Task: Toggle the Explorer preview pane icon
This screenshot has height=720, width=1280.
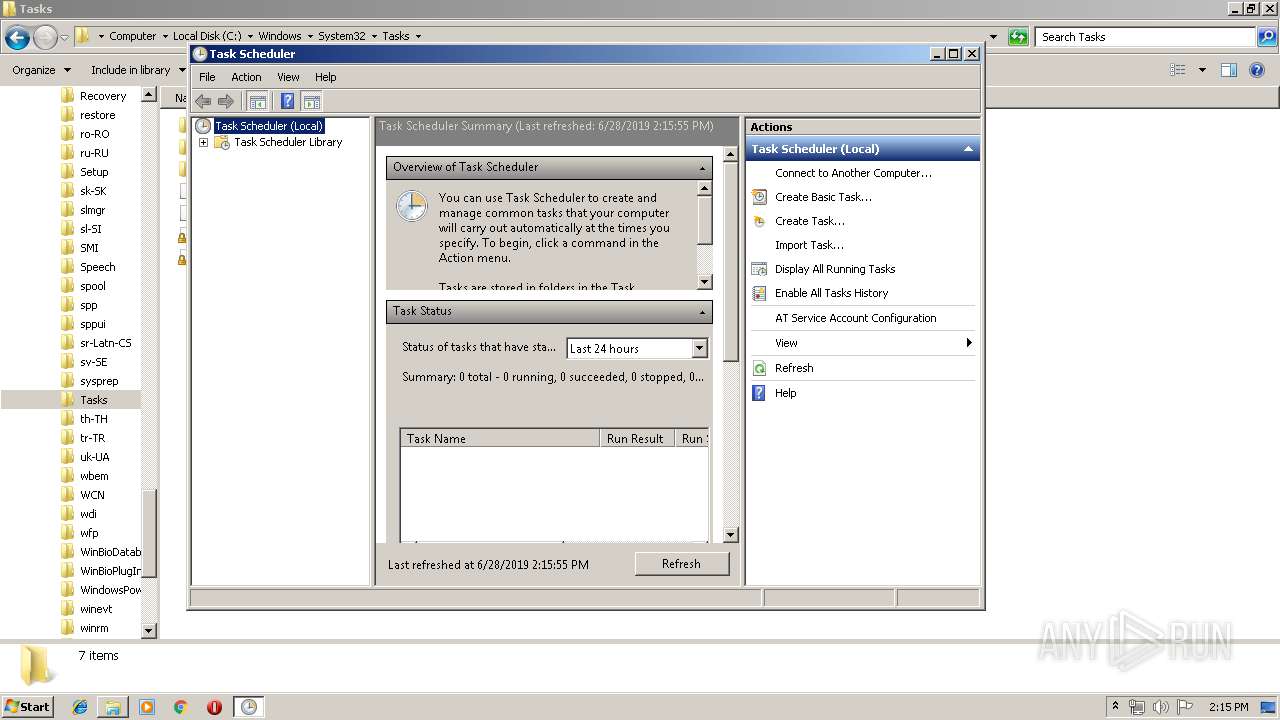Action: coord(1229,70)
